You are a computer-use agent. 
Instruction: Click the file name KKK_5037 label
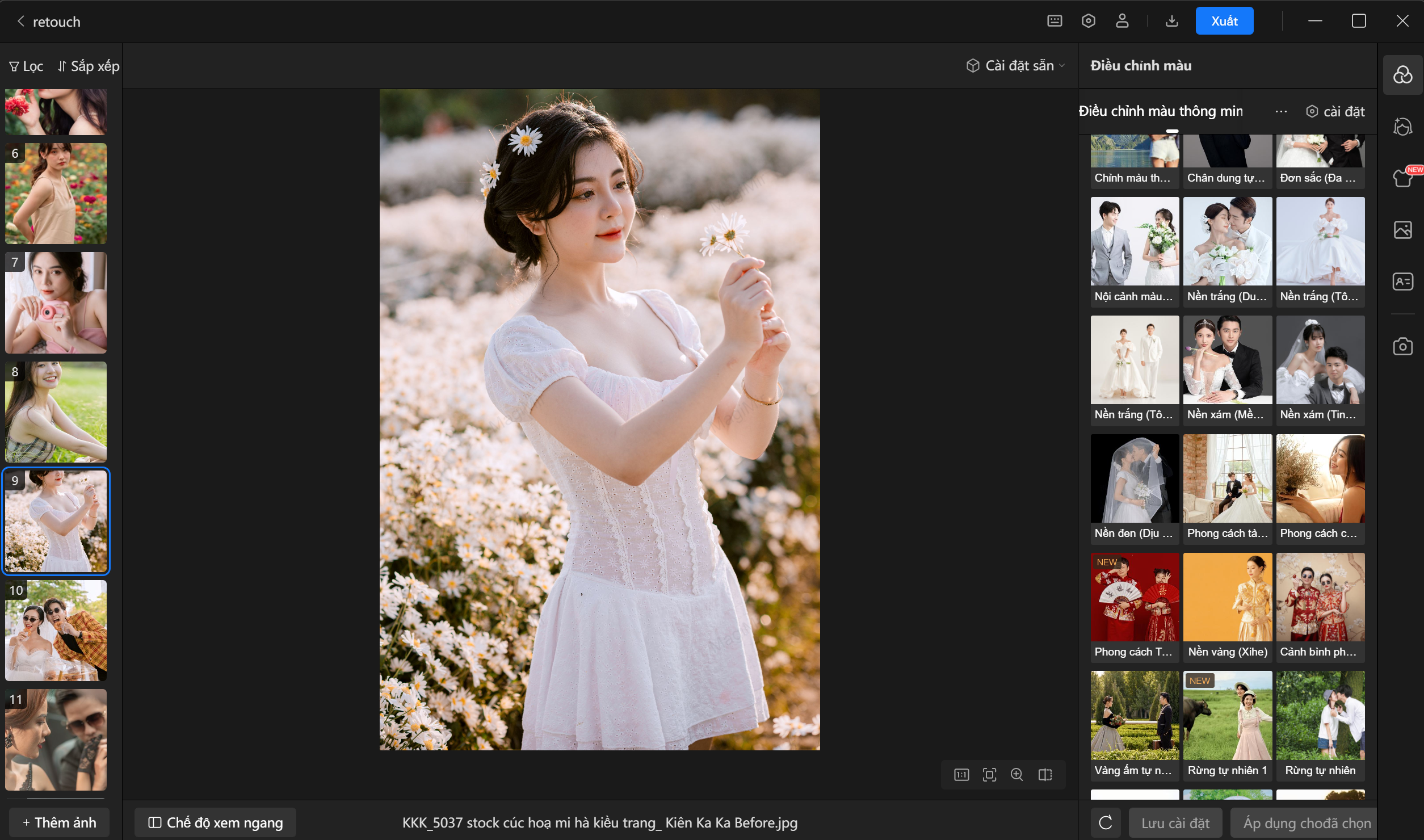coord(600,822)
